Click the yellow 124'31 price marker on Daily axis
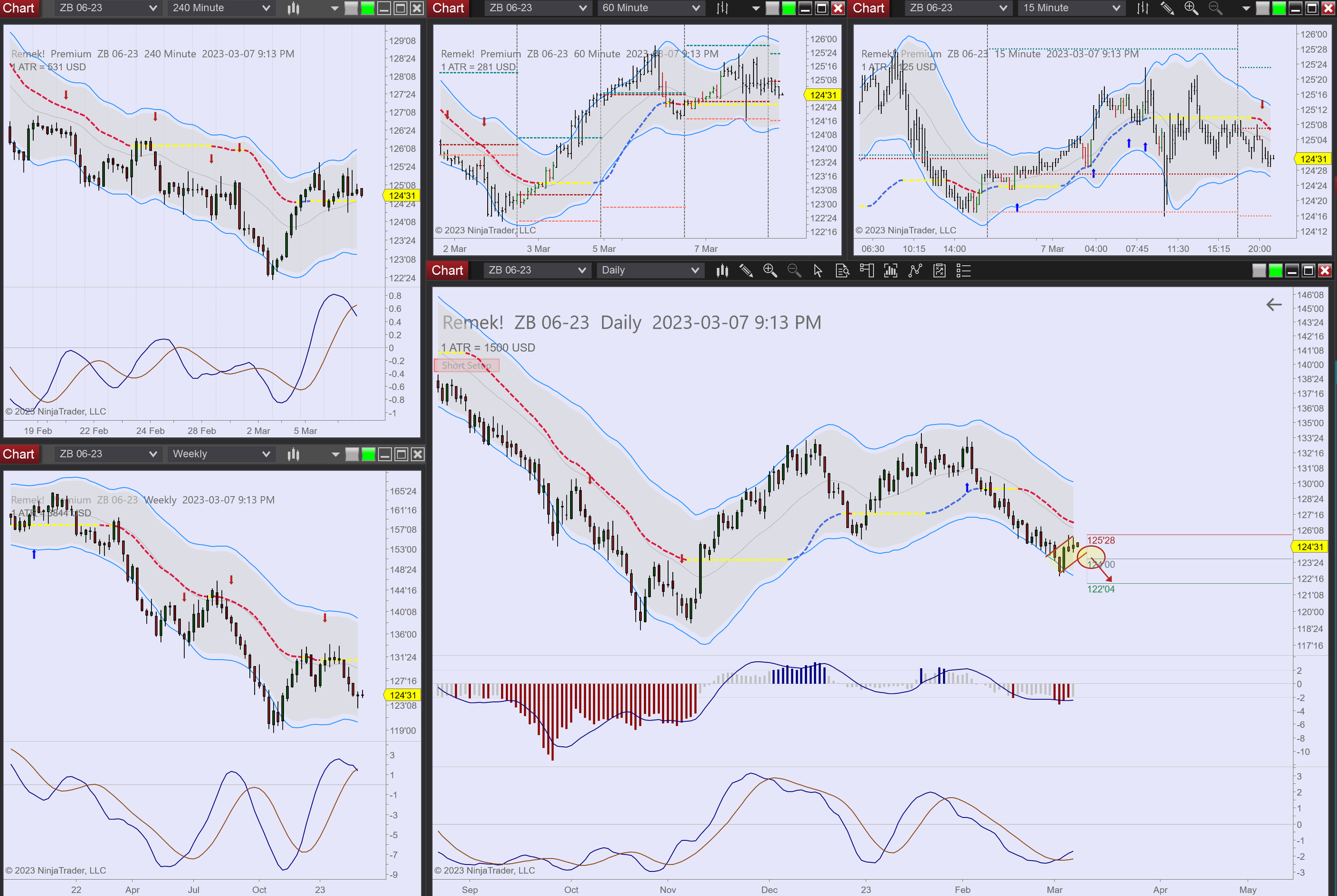The image size is (1337, 896). 1310,547
